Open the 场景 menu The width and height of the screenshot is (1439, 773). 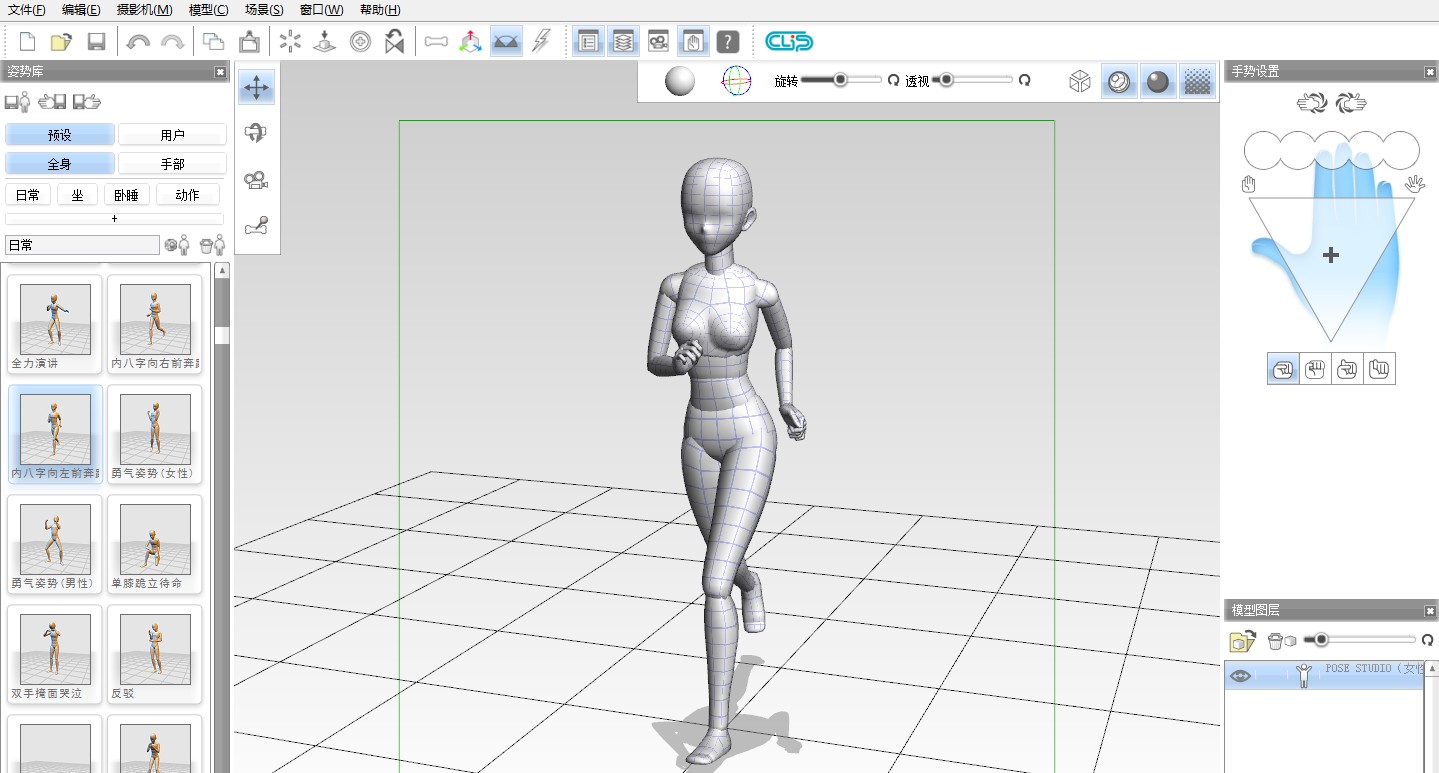[264, 10]
